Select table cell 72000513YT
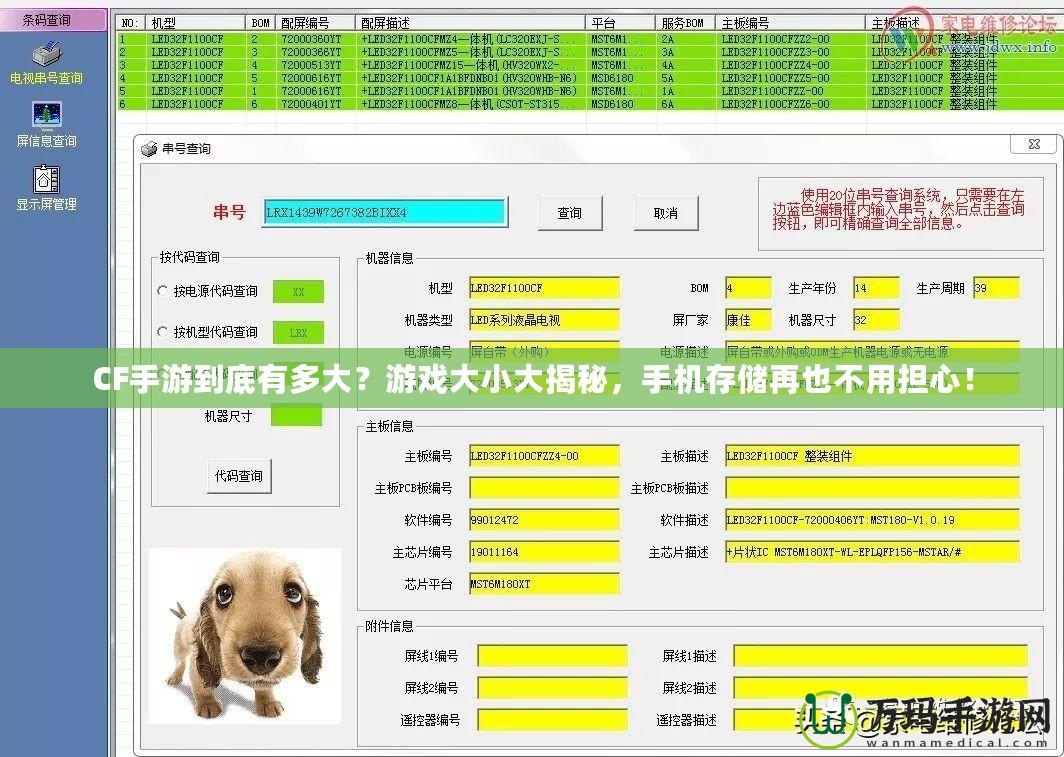 pos(316,65)
